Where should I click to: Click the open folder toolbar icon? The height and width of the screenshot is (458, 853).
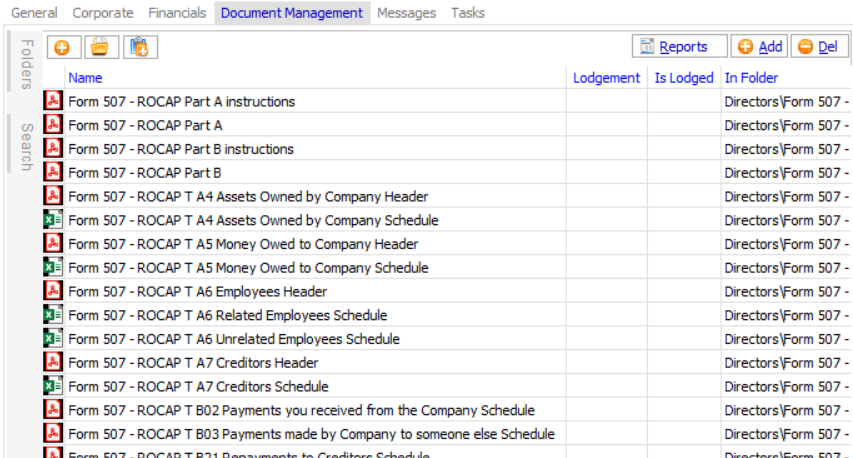[100, 47]
